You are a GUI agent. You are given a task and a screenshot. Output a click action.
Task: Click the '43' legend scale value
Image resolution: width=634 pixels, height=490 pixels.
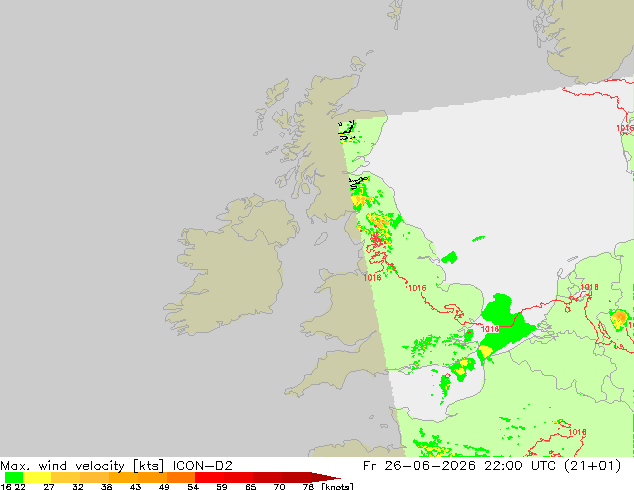[x=135, y=487]
